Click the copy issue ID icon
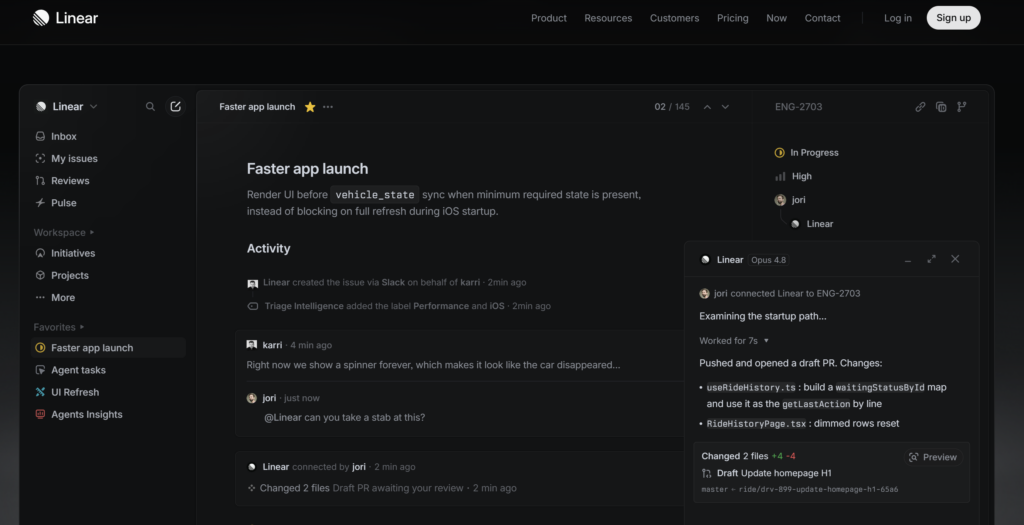1024x525 pixels. pos(941,106)
